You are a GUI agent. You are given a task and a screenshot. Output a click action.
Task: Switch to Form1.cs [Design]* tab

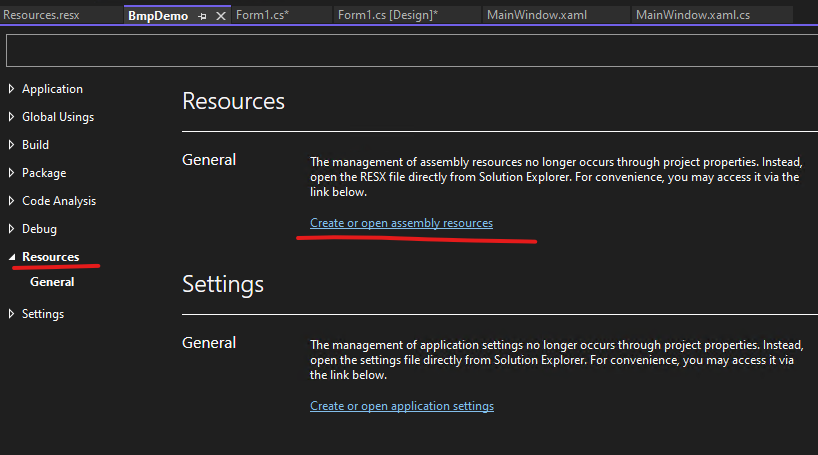pyautogui.click(x=388, y=16)
